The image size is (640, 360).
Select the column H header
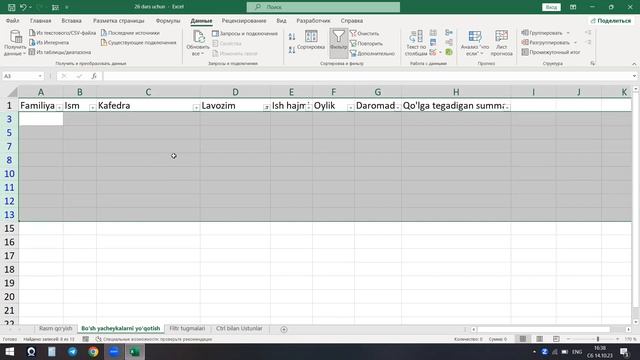456,92
